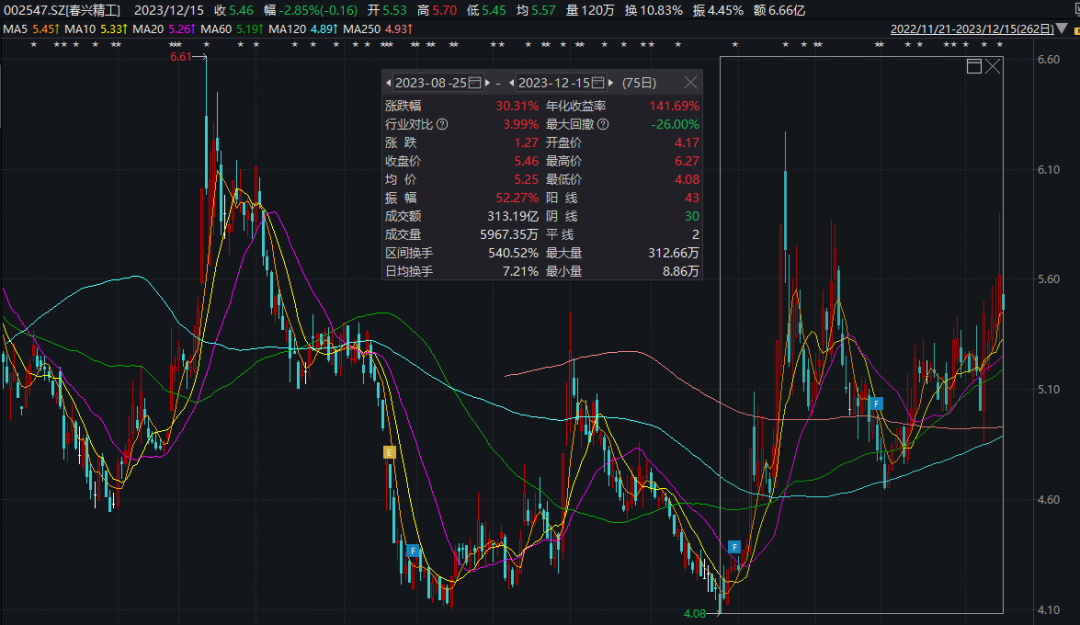This screenshot has height=625, width=1080.
Task: Step start date back one day
Action: pyautogui.click(x=388, y=83)
